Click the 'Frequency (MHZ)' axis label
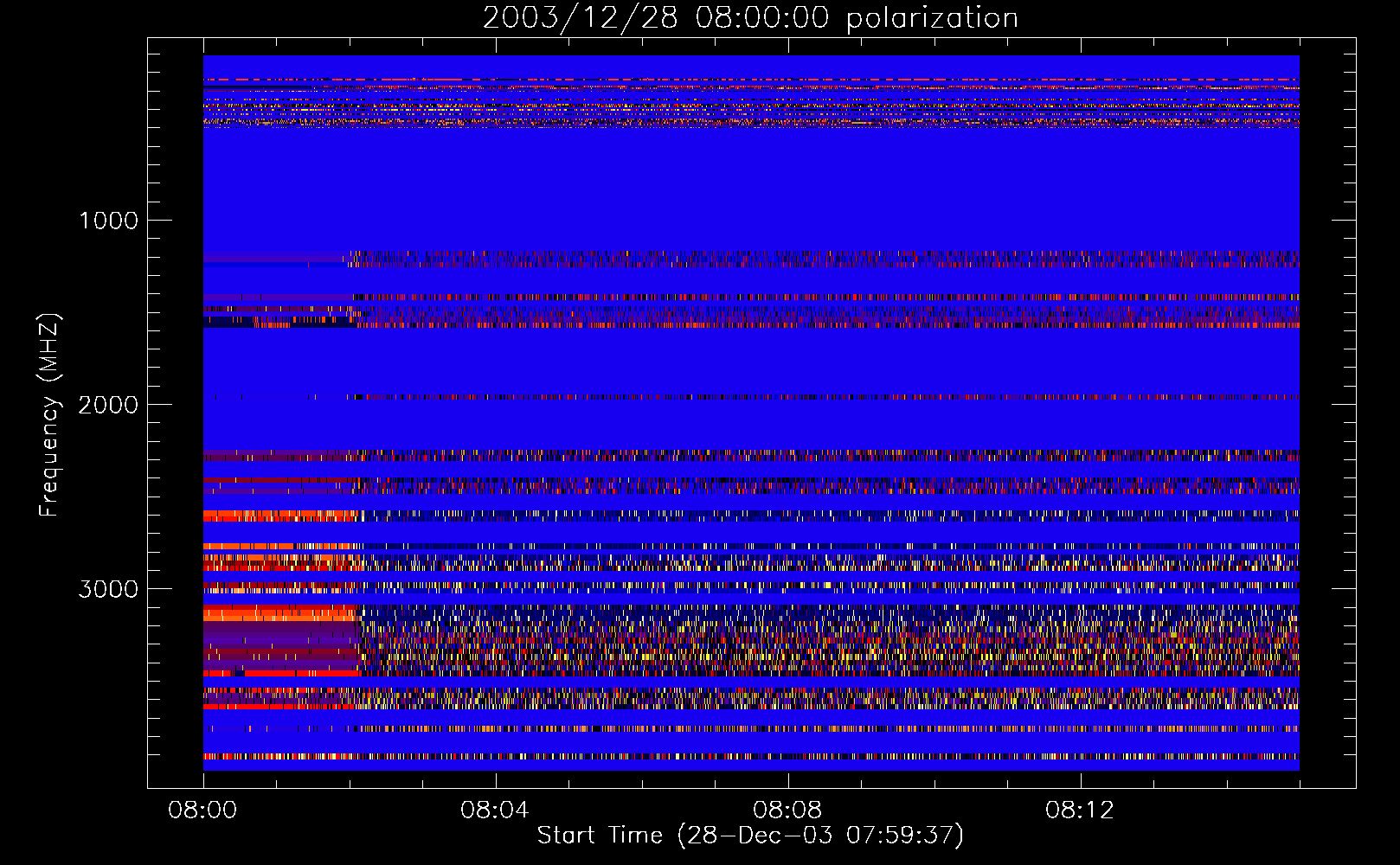The width and height of the screenshot is (1400, 865). (49, 415)
